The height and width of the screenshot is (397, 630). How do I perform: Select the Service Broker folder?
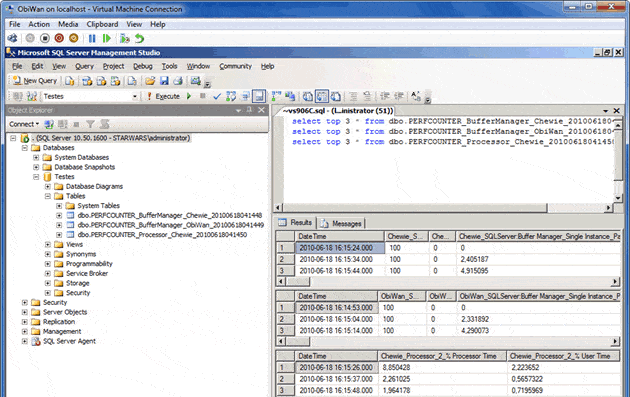(87, 273)
